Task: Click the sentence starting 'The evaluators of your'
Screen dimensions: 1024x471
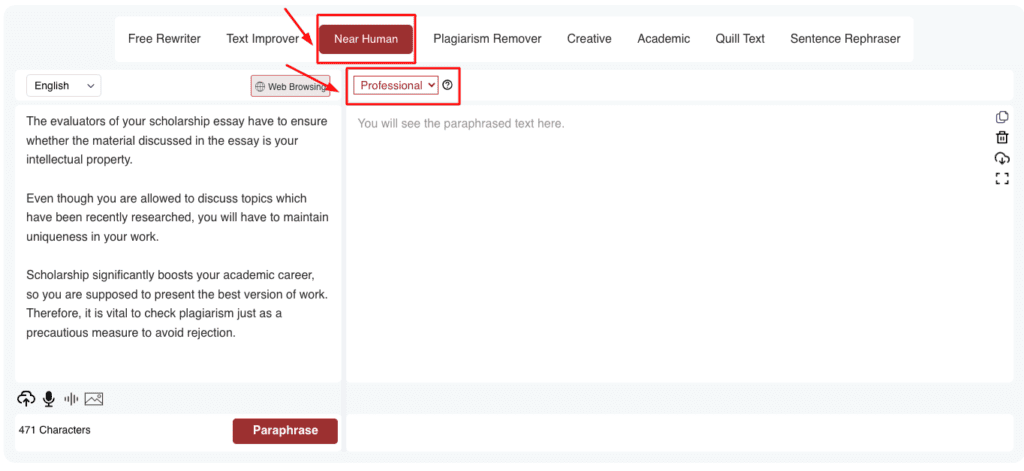Action: [x=176, y=140]
